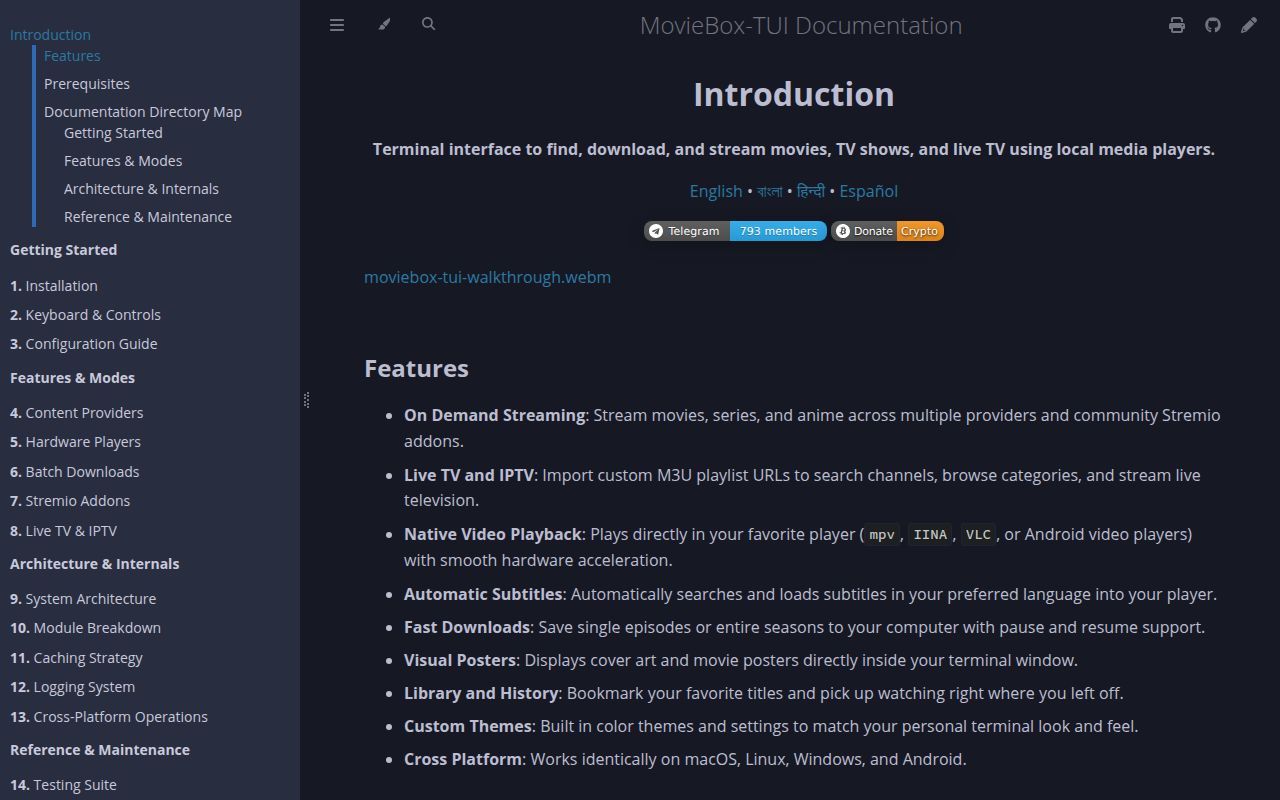The width and height of the screenshot is (1280, 800).
Task: Switch language to Español
Action: [x=868, y=191]
